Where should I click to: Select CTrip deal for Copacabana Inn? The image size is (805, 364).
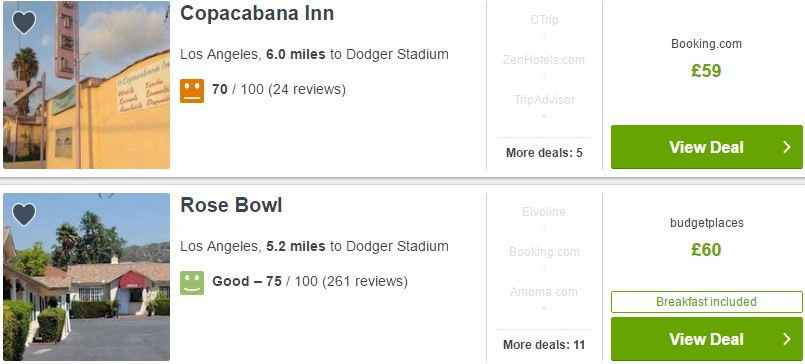[x=544, y=20]
